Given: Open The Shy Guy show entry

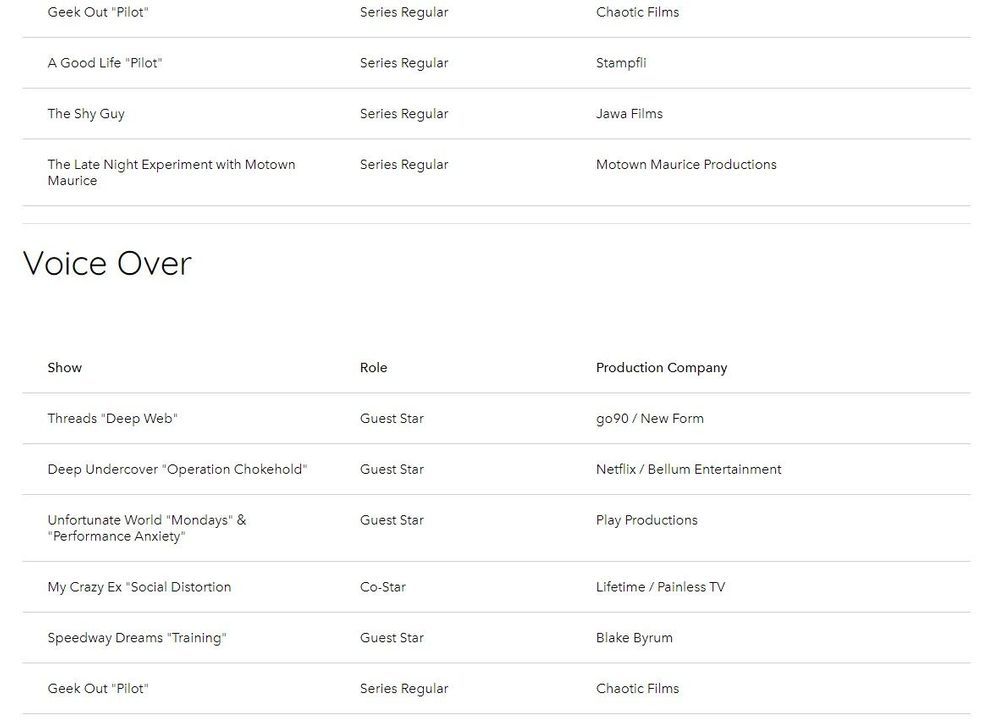Looking at the screenshot, I should click(x=86, y=114).
